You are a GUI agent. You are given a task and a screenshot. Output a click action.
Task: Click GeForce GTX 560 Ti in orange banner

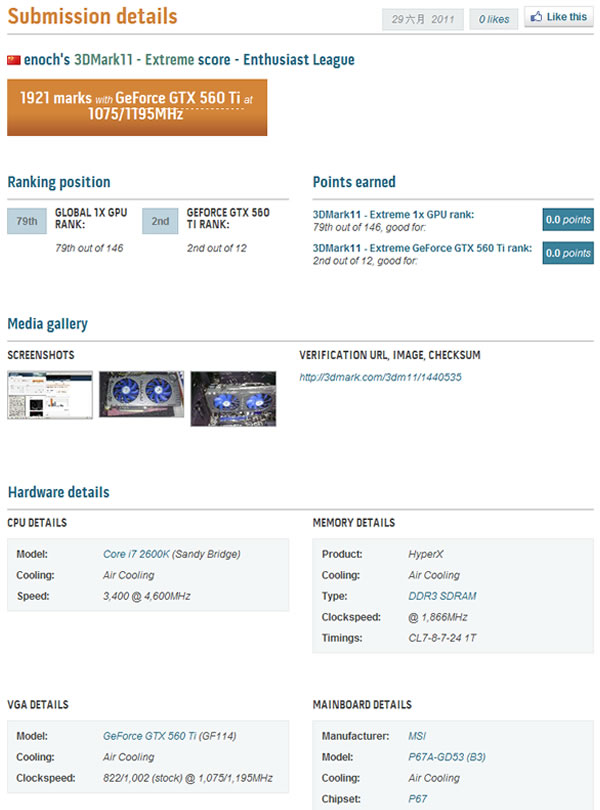click(177, 98)
